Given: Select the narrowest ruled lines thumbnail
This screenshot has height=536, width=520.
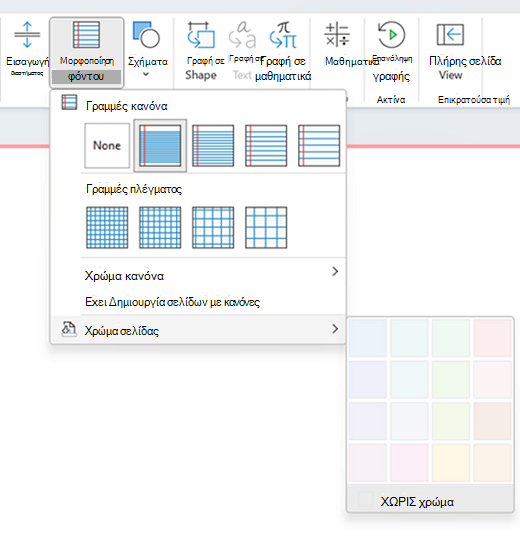Looking at the screenshot, I should pos(160,146).
